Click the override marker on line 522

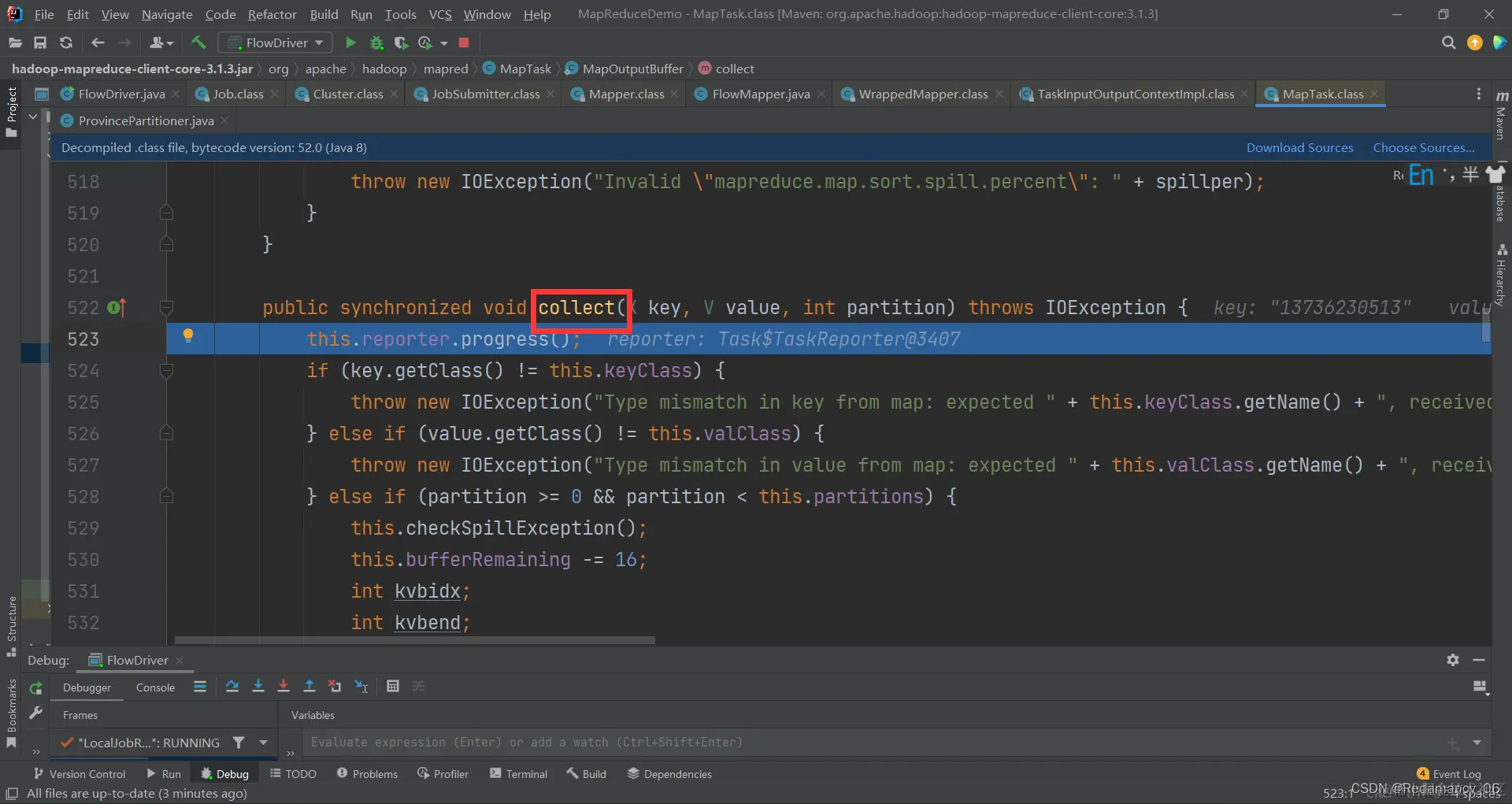click(x=117, y=308)
